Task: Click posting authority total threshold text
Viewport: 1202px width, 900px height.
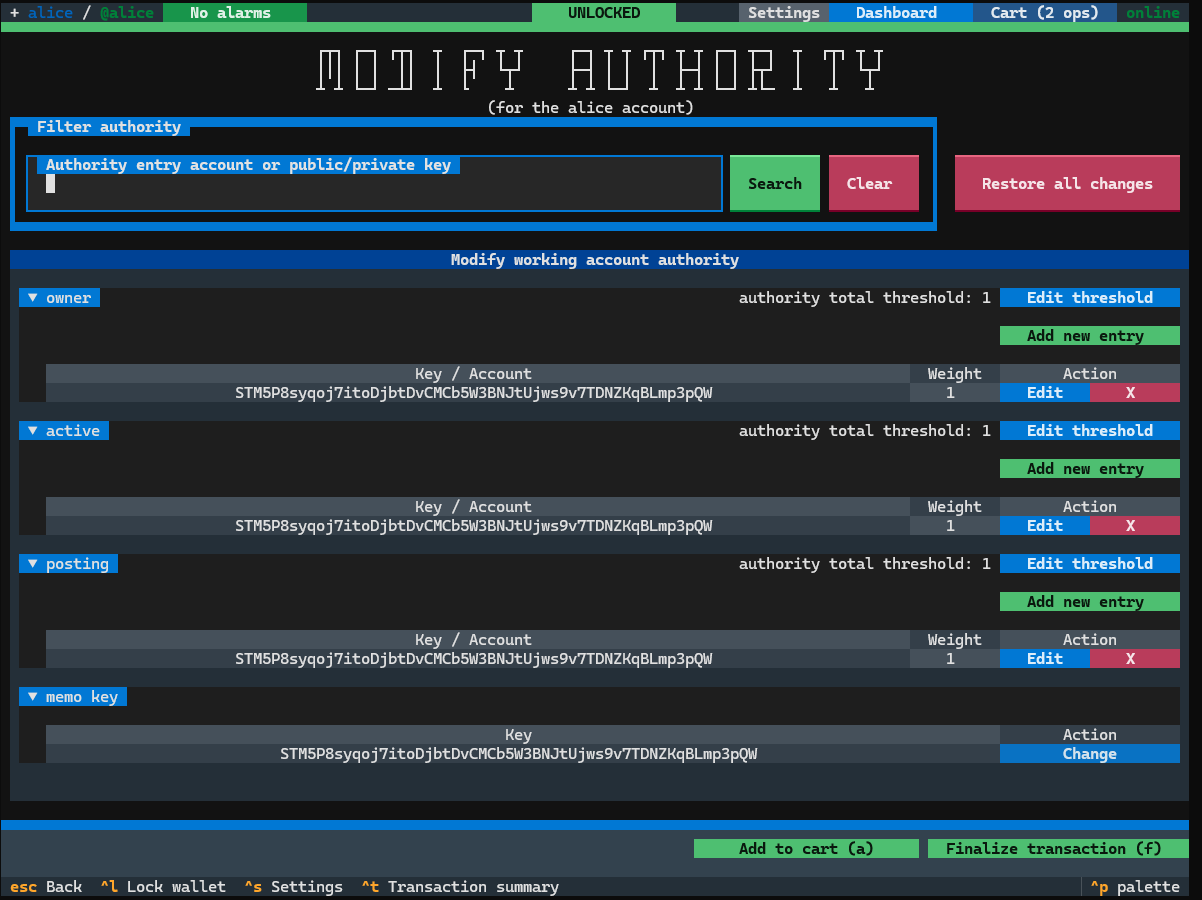Action: point(865,564)
